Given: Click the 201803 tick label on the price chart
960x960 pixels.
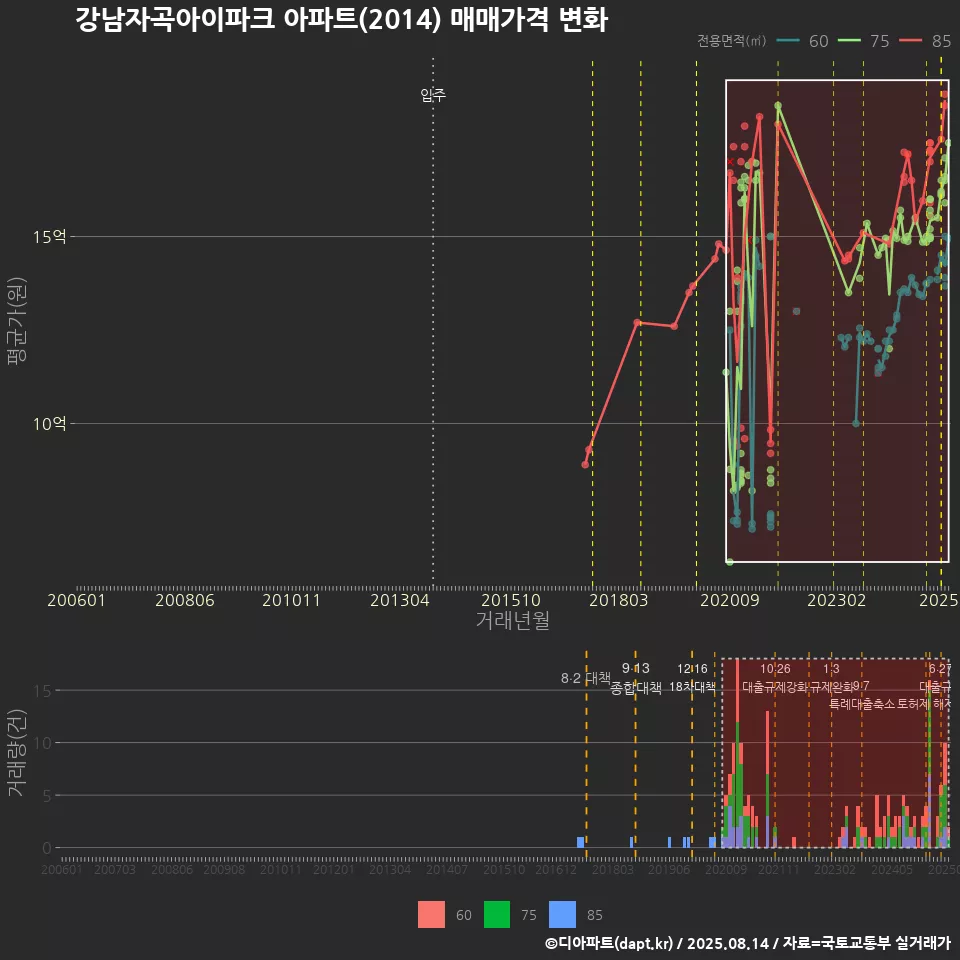Looking at the screenshot, I should point(618,600).
